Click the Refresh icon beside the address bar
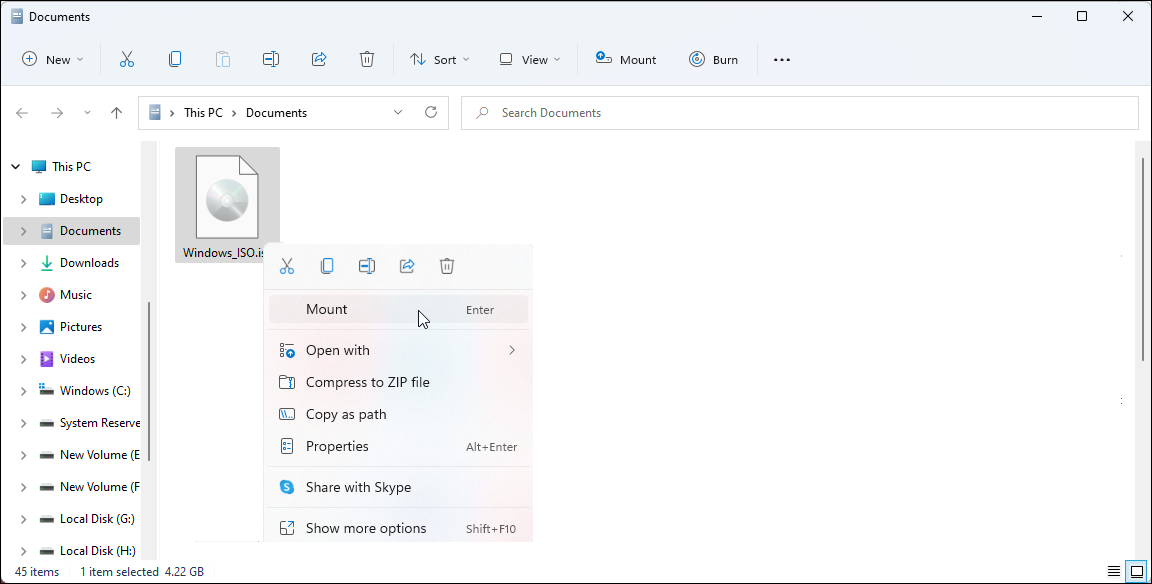Image resolution: width=1152 pixels, height=584 pixels. click(431, 112)
